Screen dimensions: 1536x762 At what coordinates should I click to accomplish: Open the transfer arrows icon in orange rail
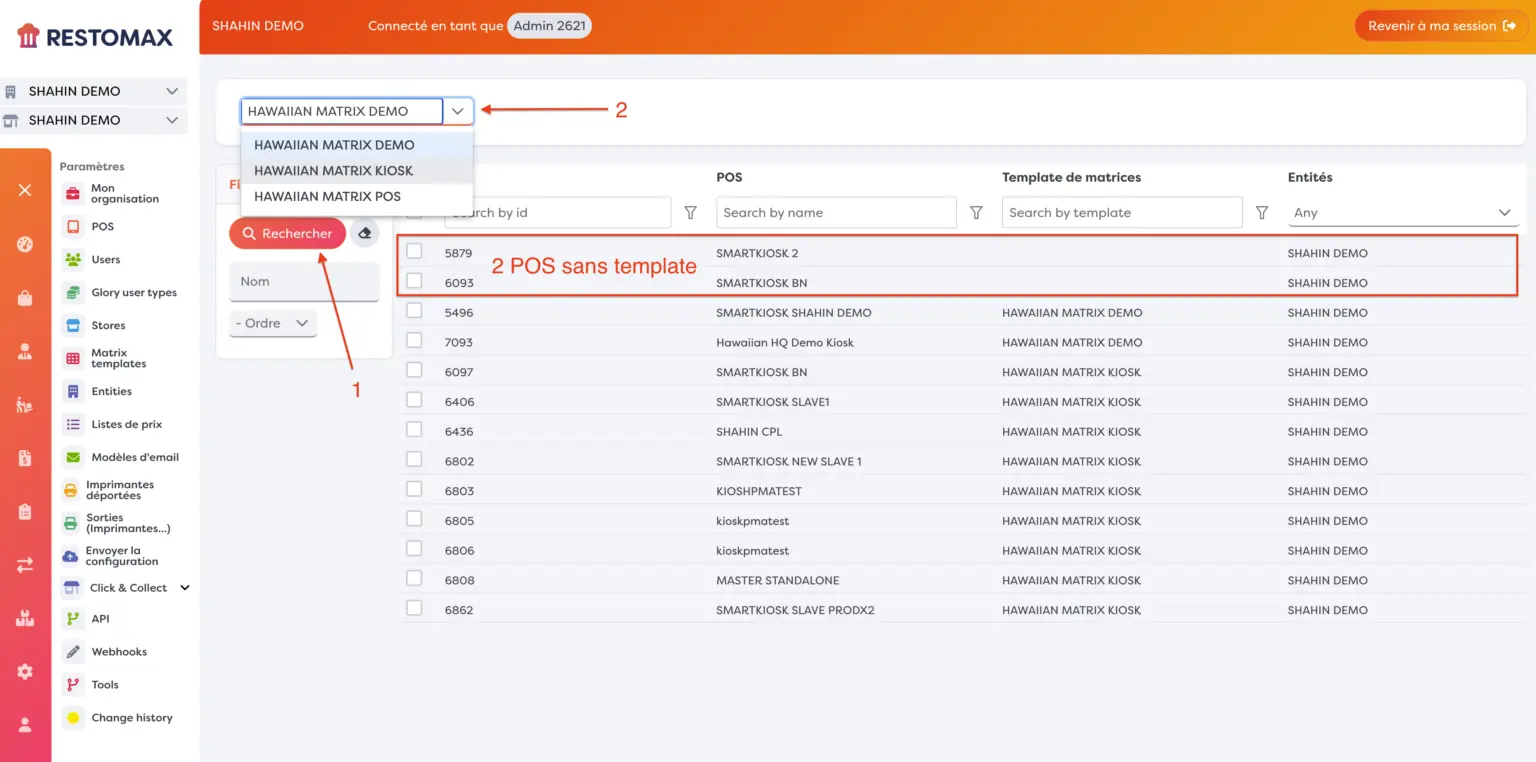(x=25, y=565)
